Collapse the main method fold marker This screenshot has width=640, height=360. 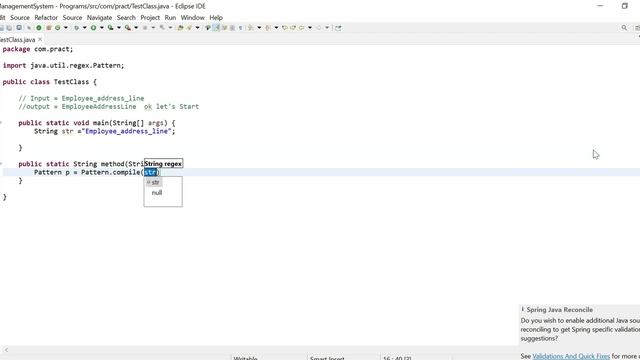(1, 123)
